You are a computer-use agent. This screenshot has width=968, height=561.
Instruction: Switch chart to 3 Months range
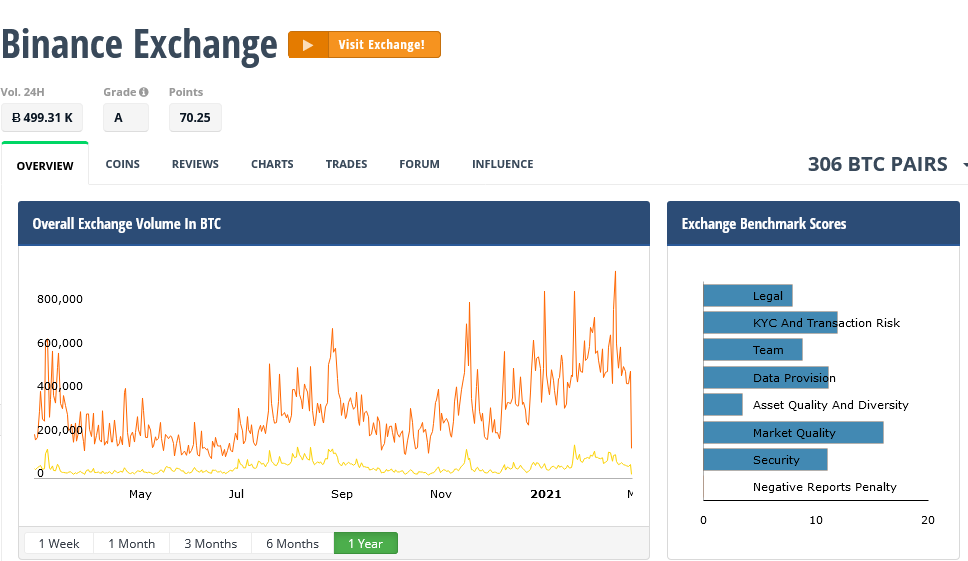211,544
